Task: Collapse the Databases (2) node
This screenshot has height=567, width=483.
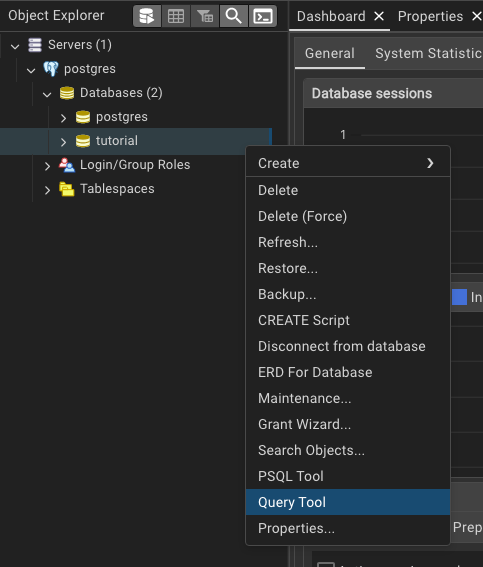Action: pos(47,94)
